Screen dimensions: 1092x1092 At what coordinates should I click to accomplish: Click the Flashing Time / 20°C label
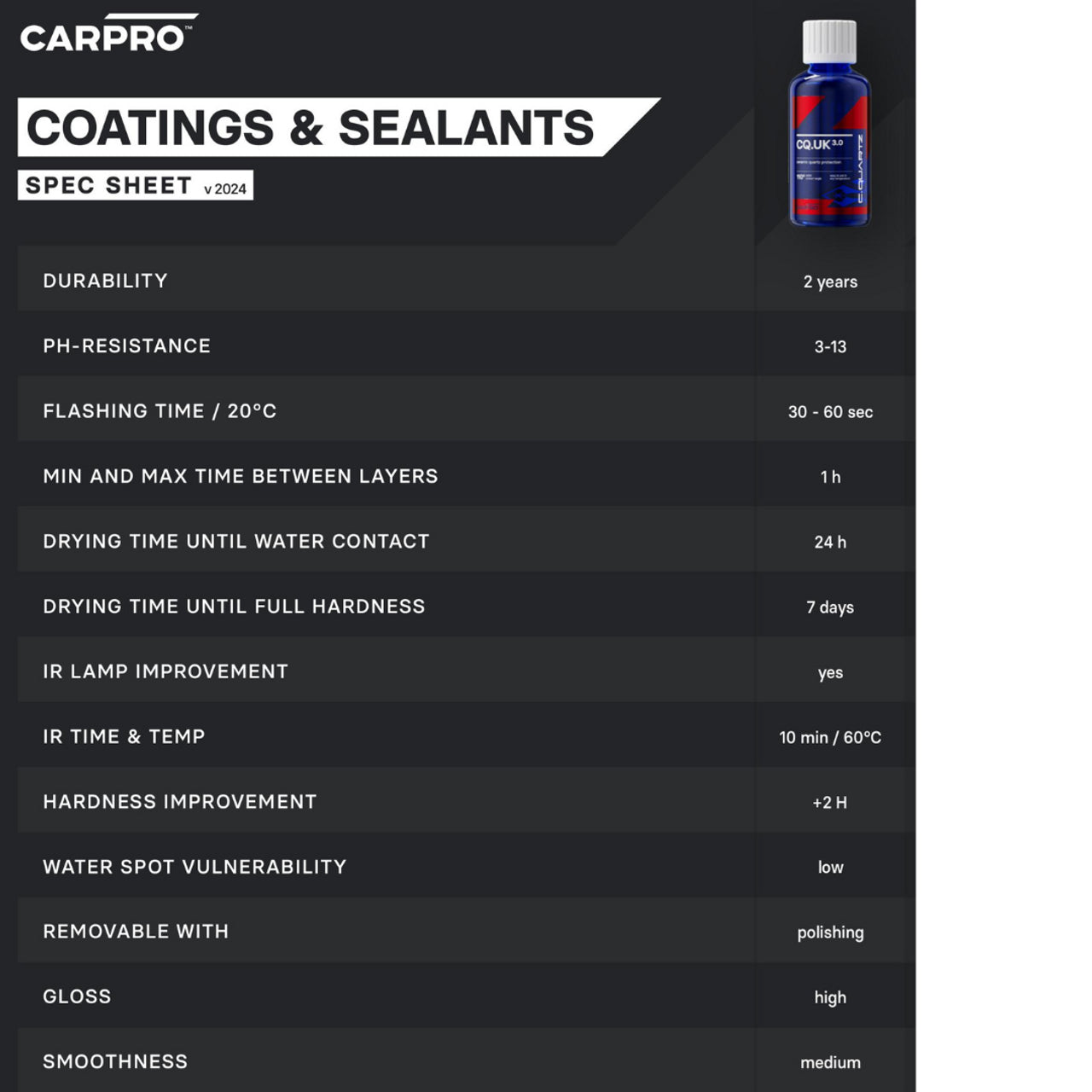click(x=160, y=411)
